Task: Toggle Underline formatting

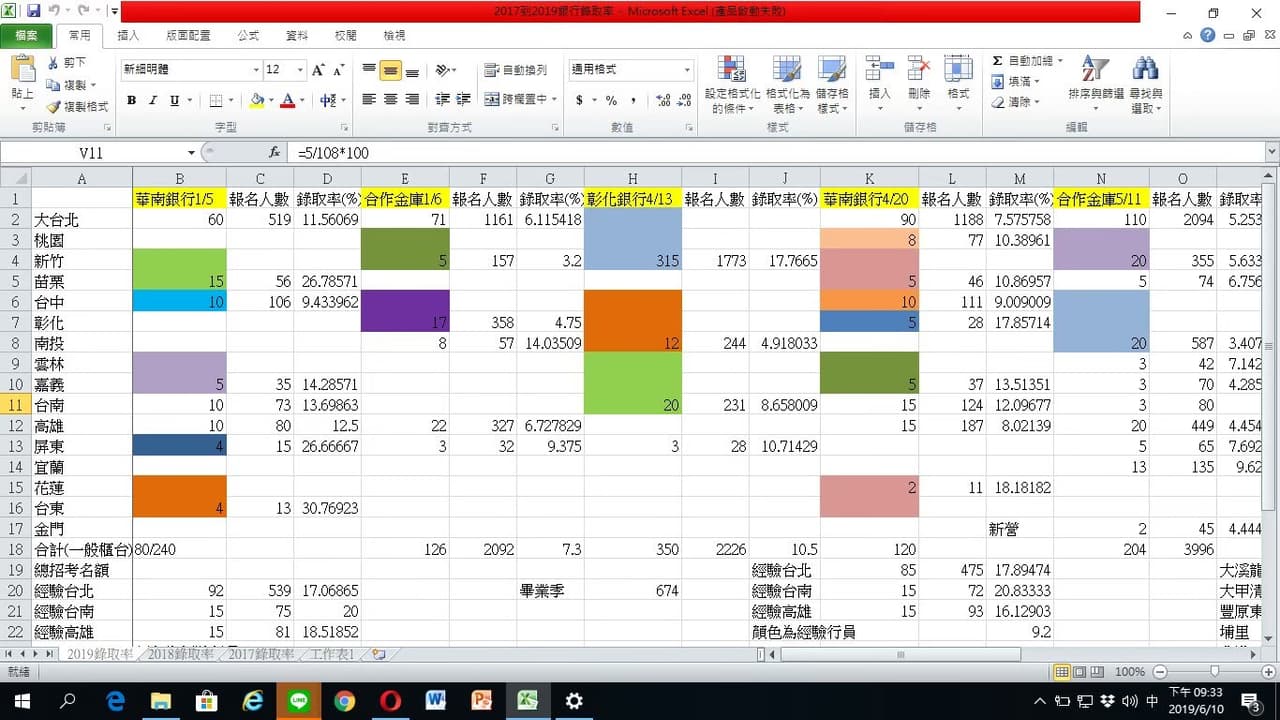Action: click(x=175, y=100)
